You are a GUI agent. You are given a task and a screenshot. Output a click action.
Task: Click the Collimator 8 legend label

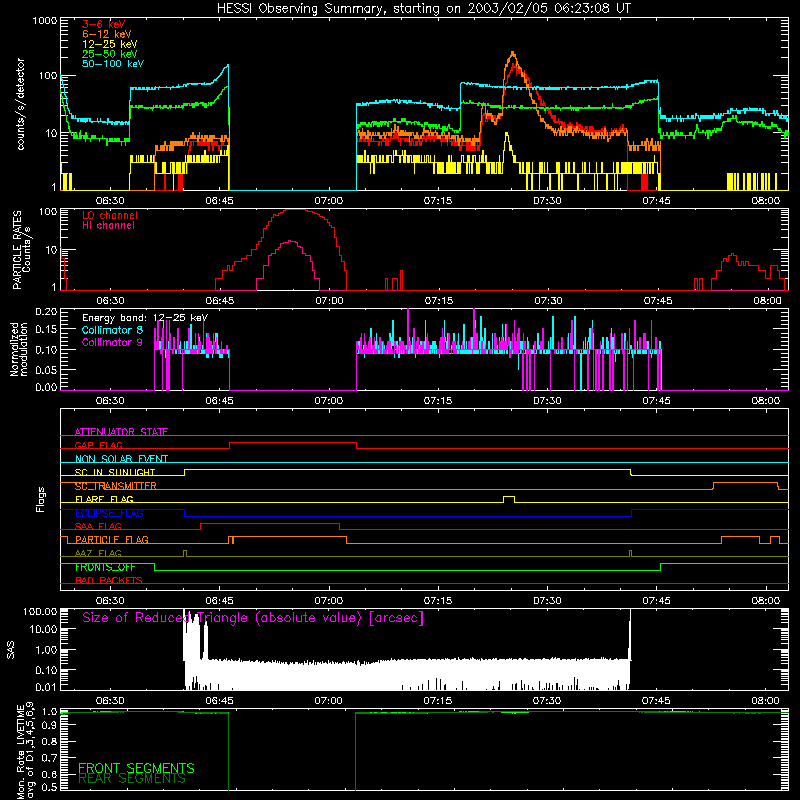(x=112, y=330)
